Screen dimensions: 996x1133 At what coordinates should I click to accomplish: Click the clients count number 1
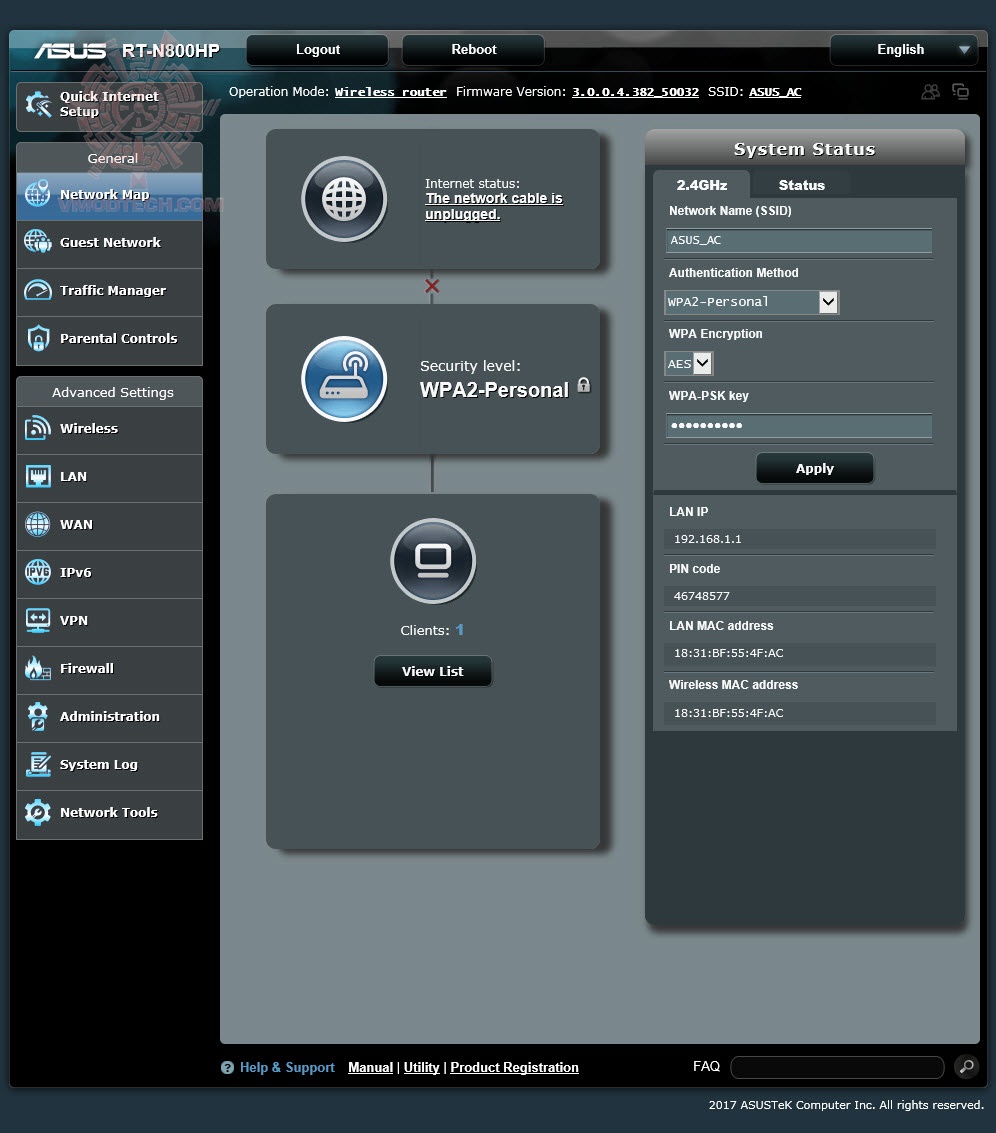(459, 629)
